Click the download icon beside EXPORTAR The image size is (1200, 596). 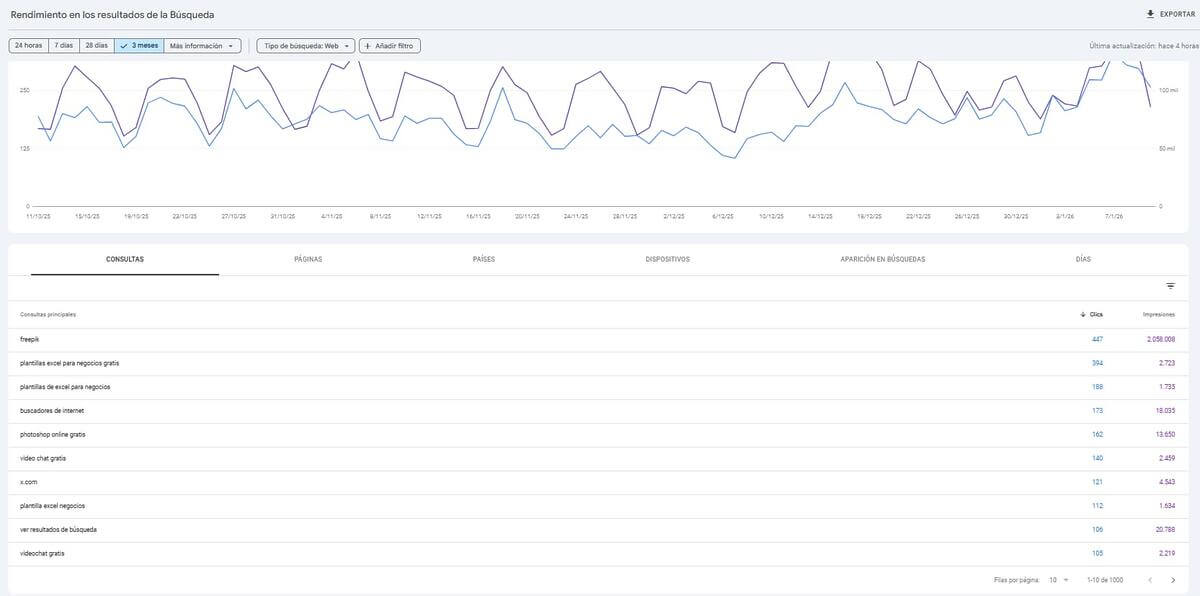pyautogui.click(x=1148, y=12)
